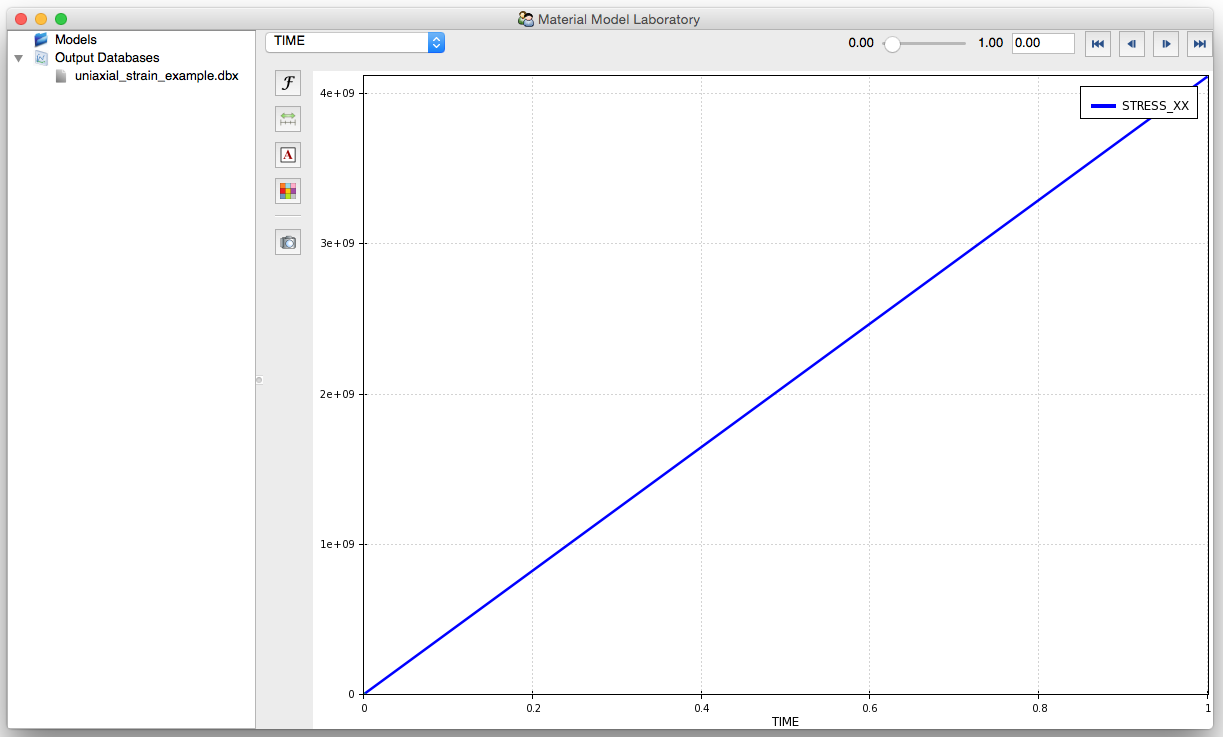1223x737 pixels.
Task: Click the time slider handle
Action: pos(892,43)
